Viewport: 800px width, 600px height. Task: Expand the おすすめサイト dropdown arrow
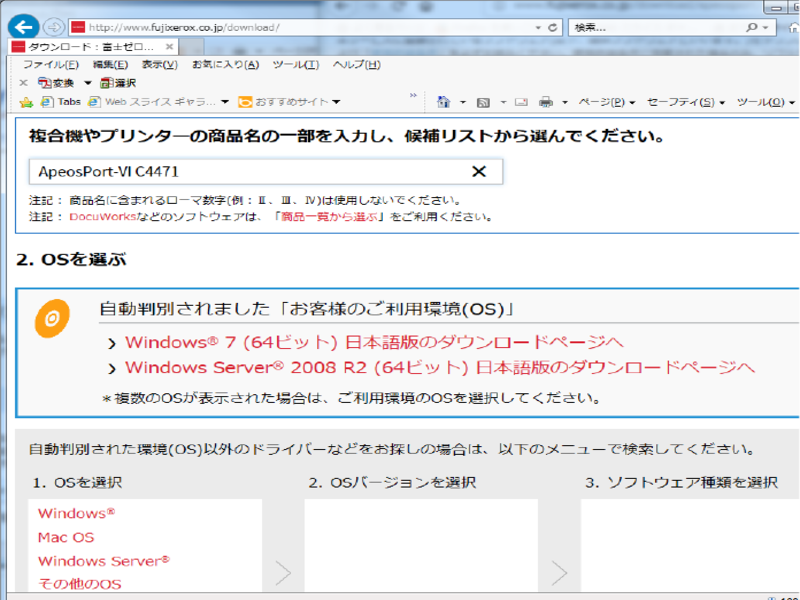336,102
